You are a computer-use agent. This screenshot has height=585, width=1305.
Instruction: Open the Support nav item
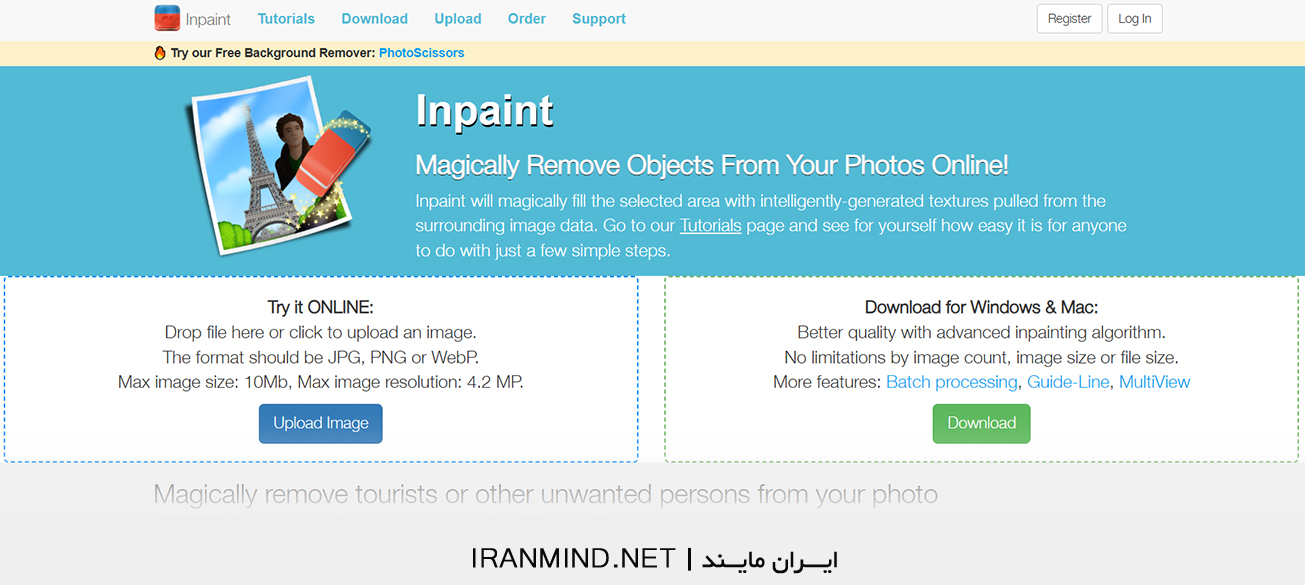point(599,19)
